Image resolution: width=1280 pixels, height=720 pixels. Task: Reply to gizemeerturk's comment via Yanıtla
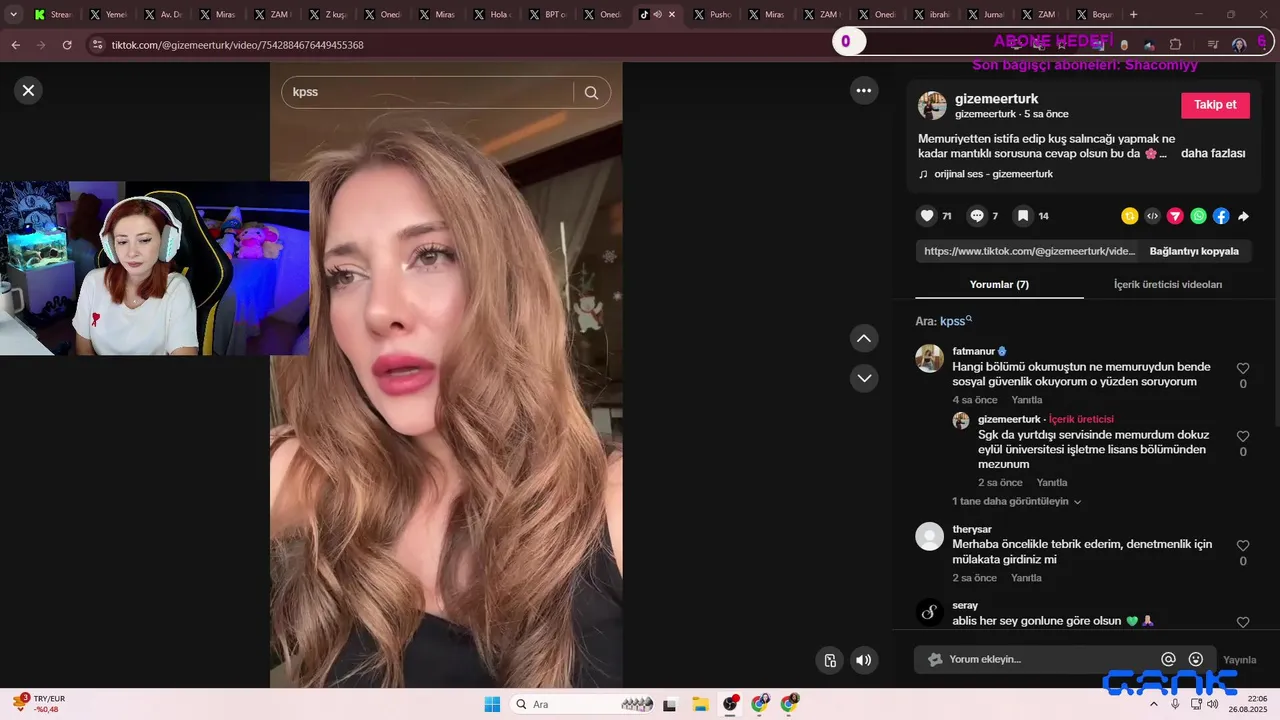(x=1052, y=483)
